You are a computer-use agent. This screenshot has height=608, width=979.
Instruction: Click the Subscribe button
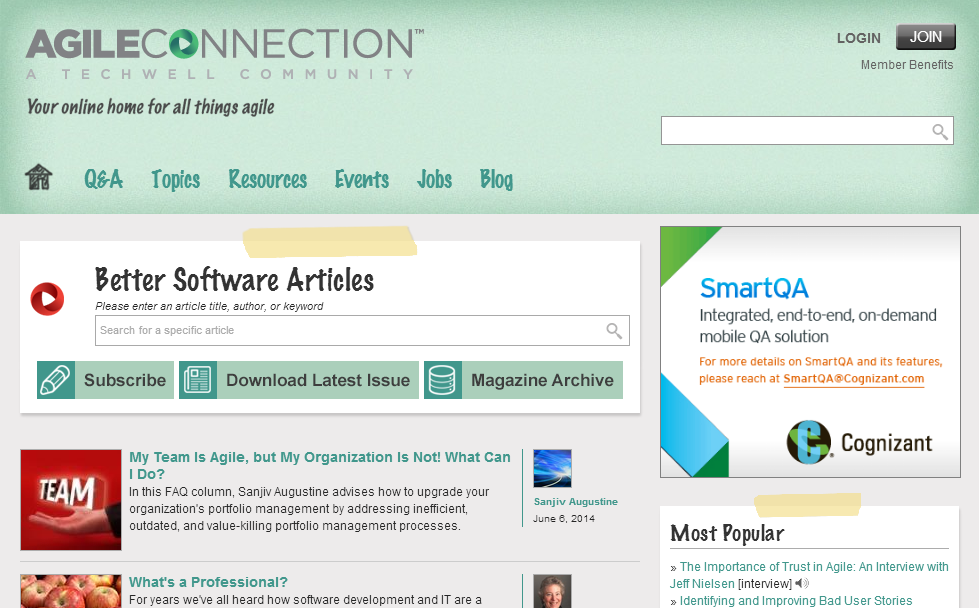(106, 380)
